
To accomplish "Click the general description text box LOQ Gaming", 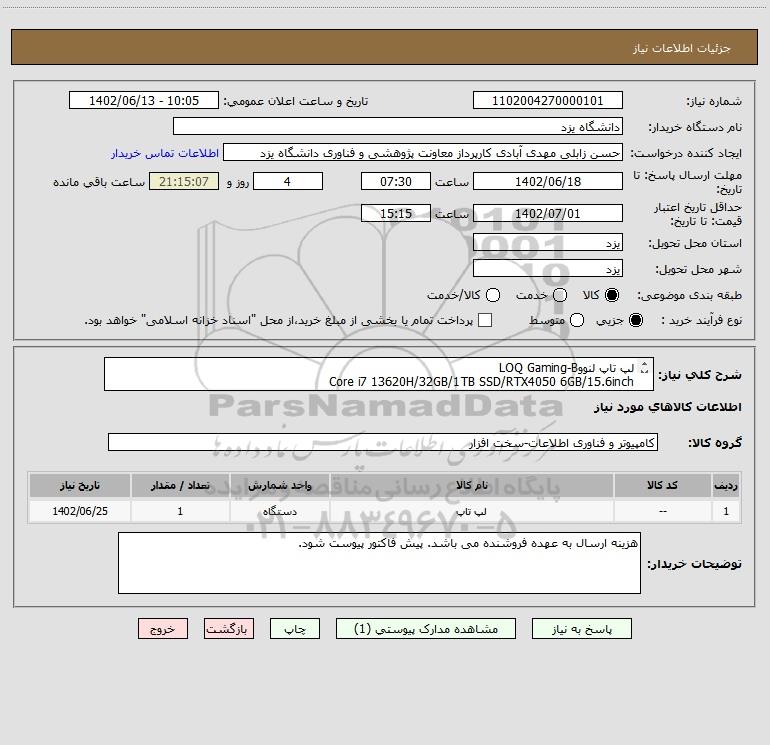I will (x=379, y=374).
